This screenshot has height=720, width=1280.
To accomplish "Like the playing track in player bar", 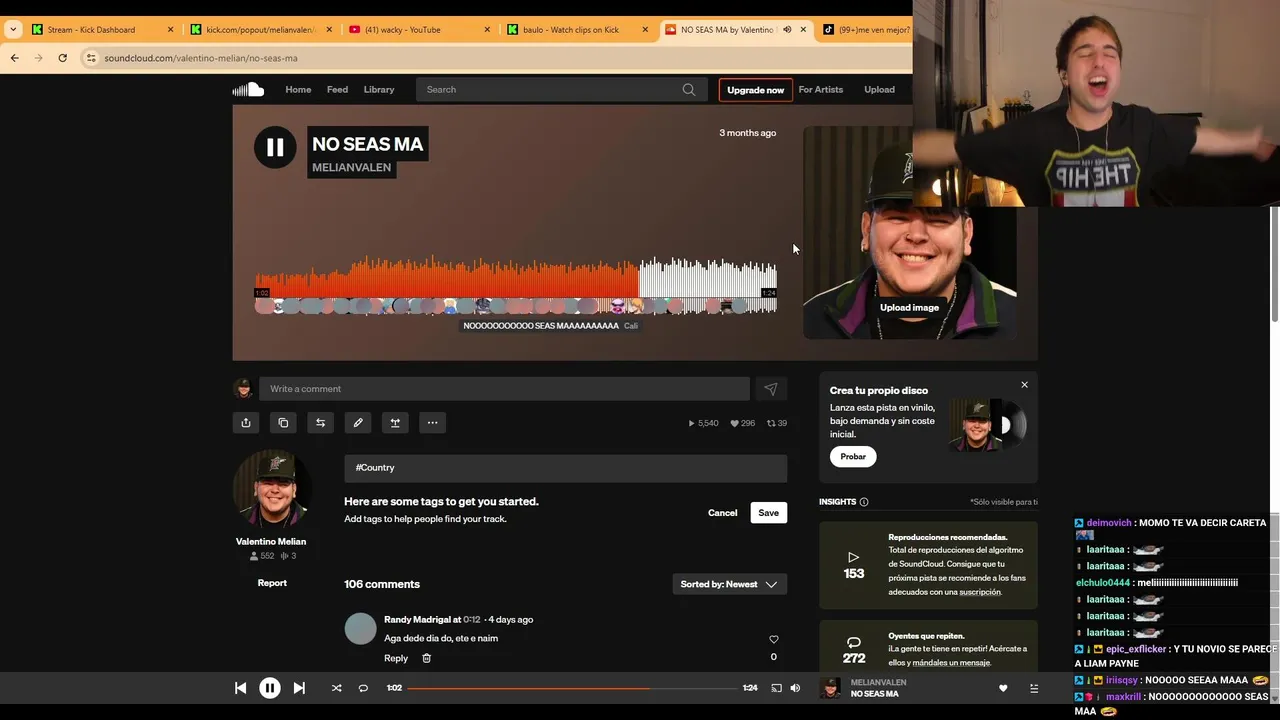I will click(1003, 688).
